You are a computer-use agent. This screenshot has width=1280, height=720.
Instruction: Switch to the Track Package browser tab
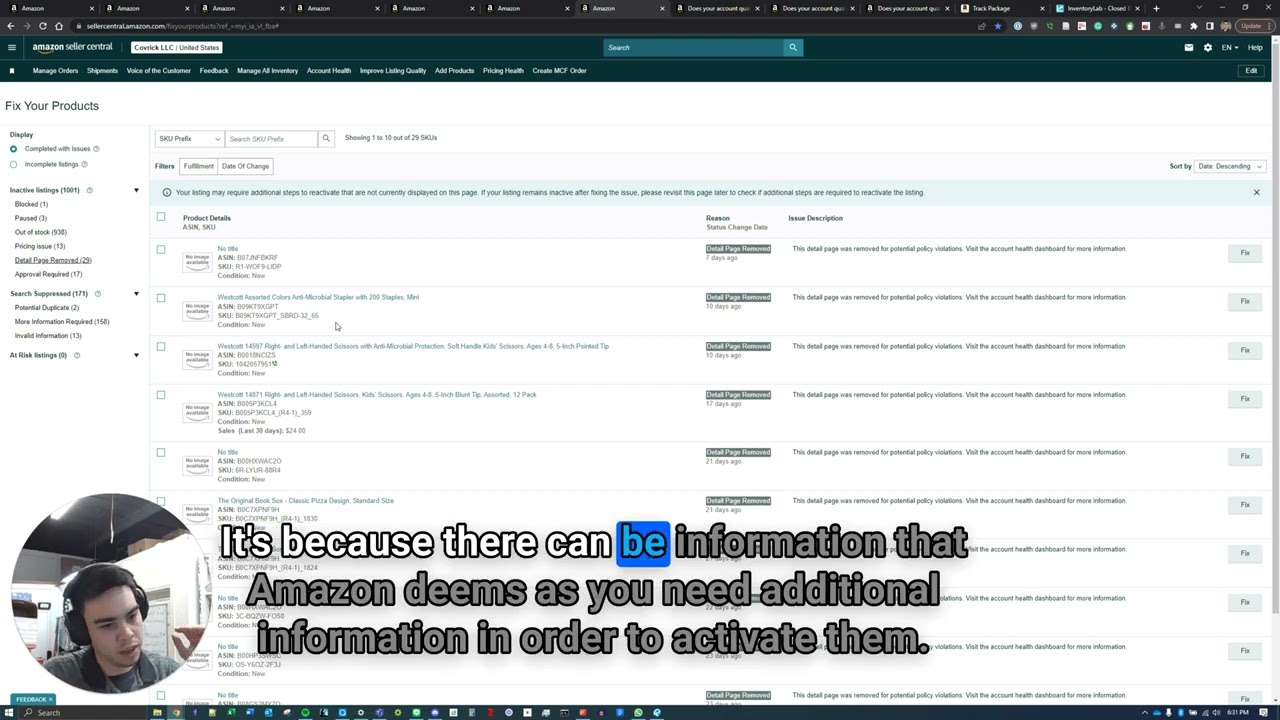click(1000, 8)
